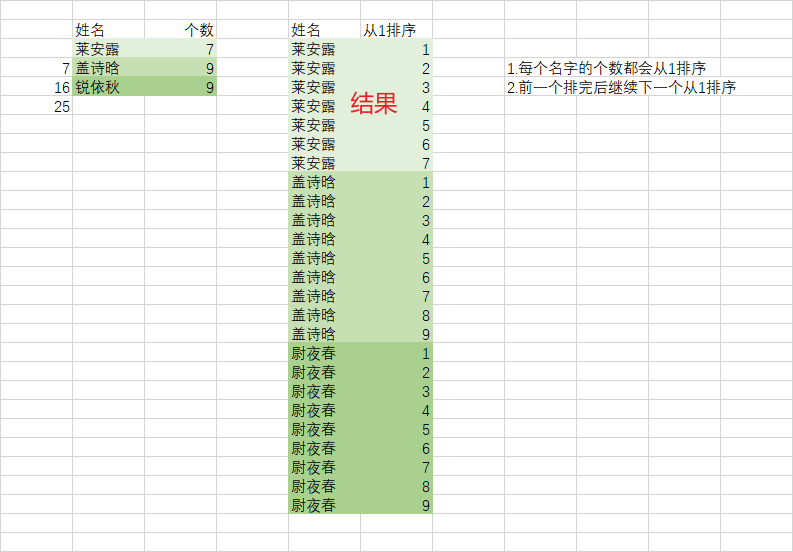Select 尉夜春 with sort number 4
Screen dimensions: 793x552
coord(324,409)
